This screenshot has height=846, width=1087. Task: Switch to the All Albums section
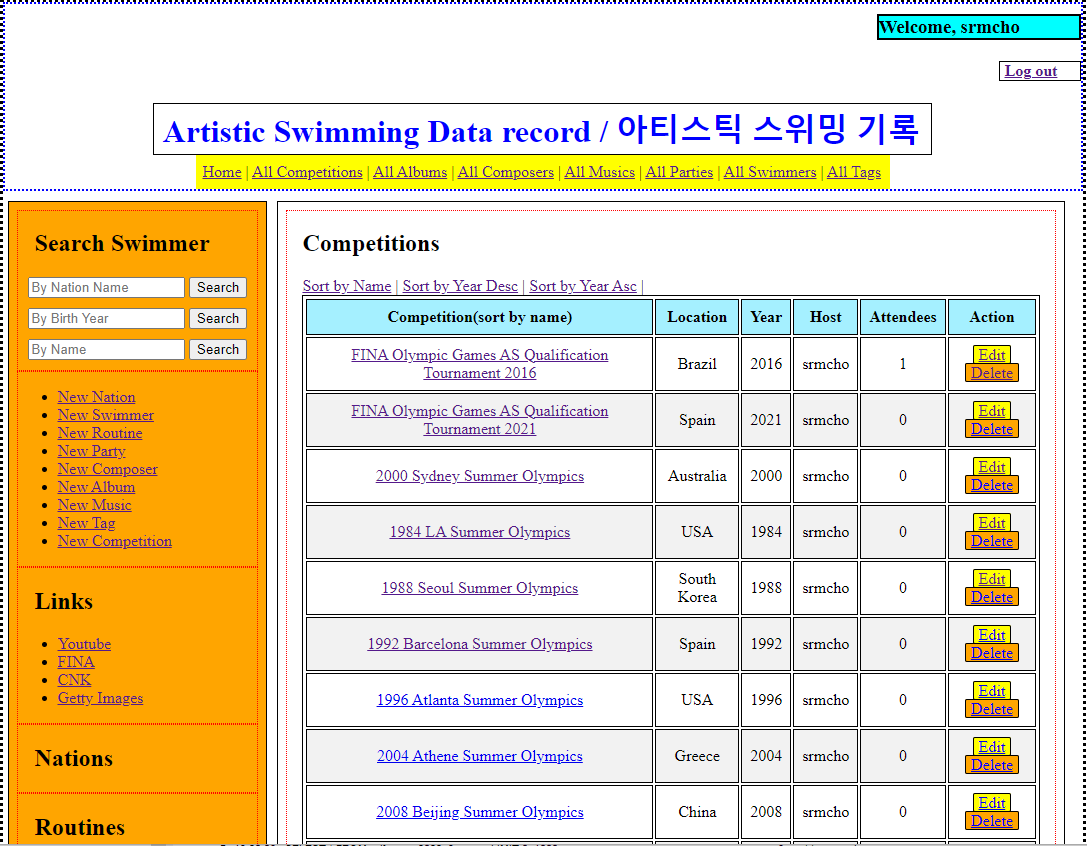coord(410,172)
